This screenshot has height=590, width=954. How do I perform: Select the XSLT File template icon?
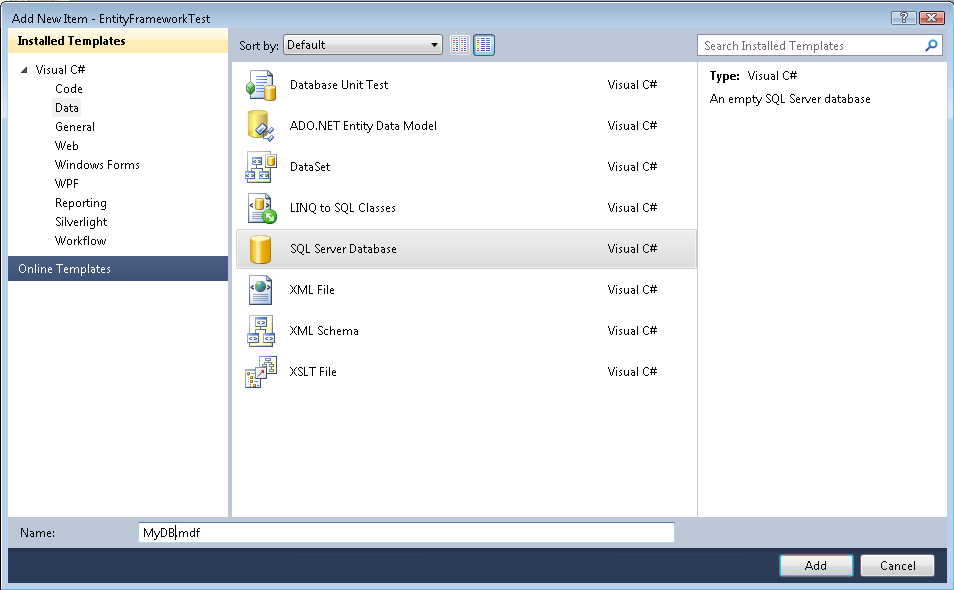pyautogui.click(x=260, y=372)
